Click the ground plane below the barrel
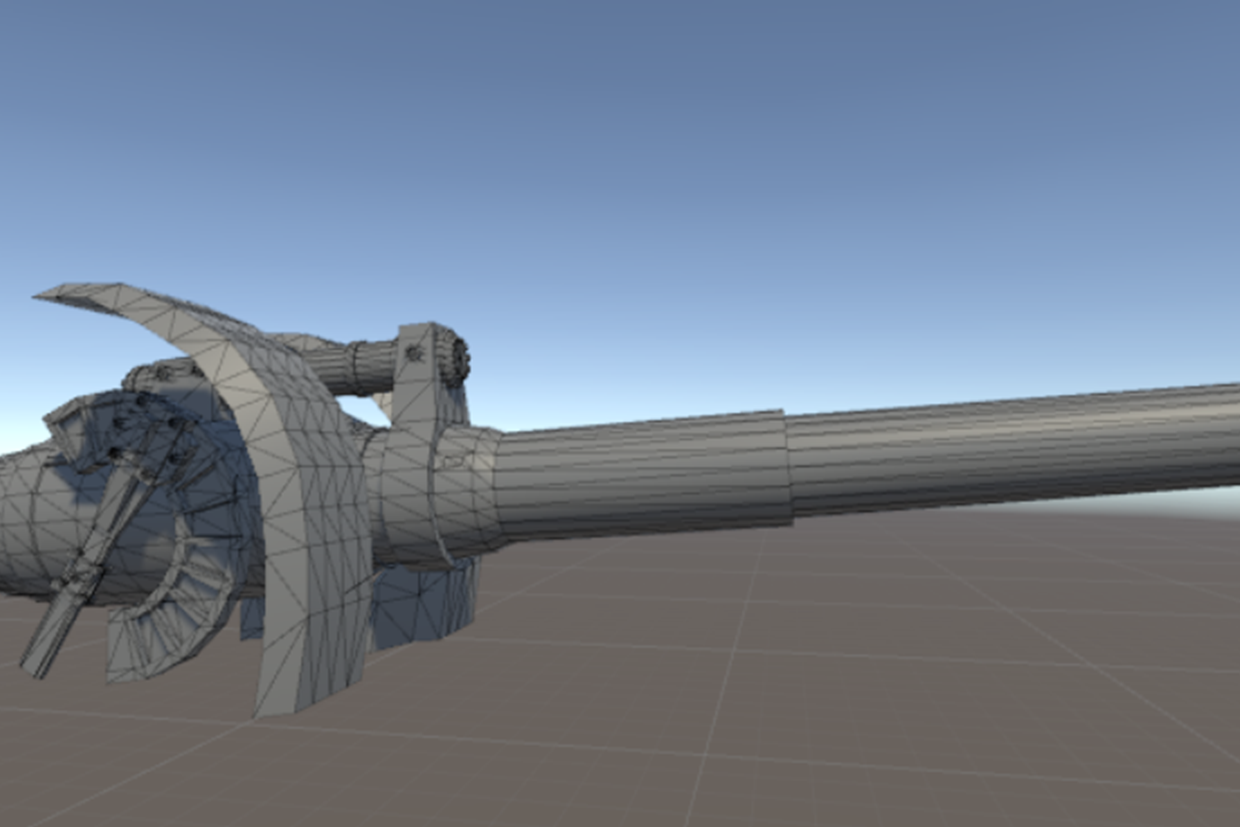The width and height of the screenshot is (1240, 827). coord(800,680)
